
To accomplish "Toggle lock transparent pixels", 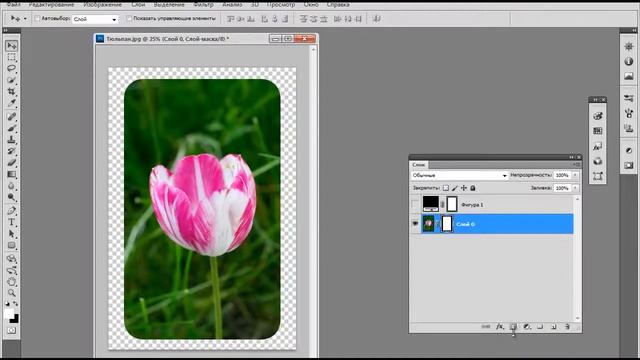I will 446,188.
